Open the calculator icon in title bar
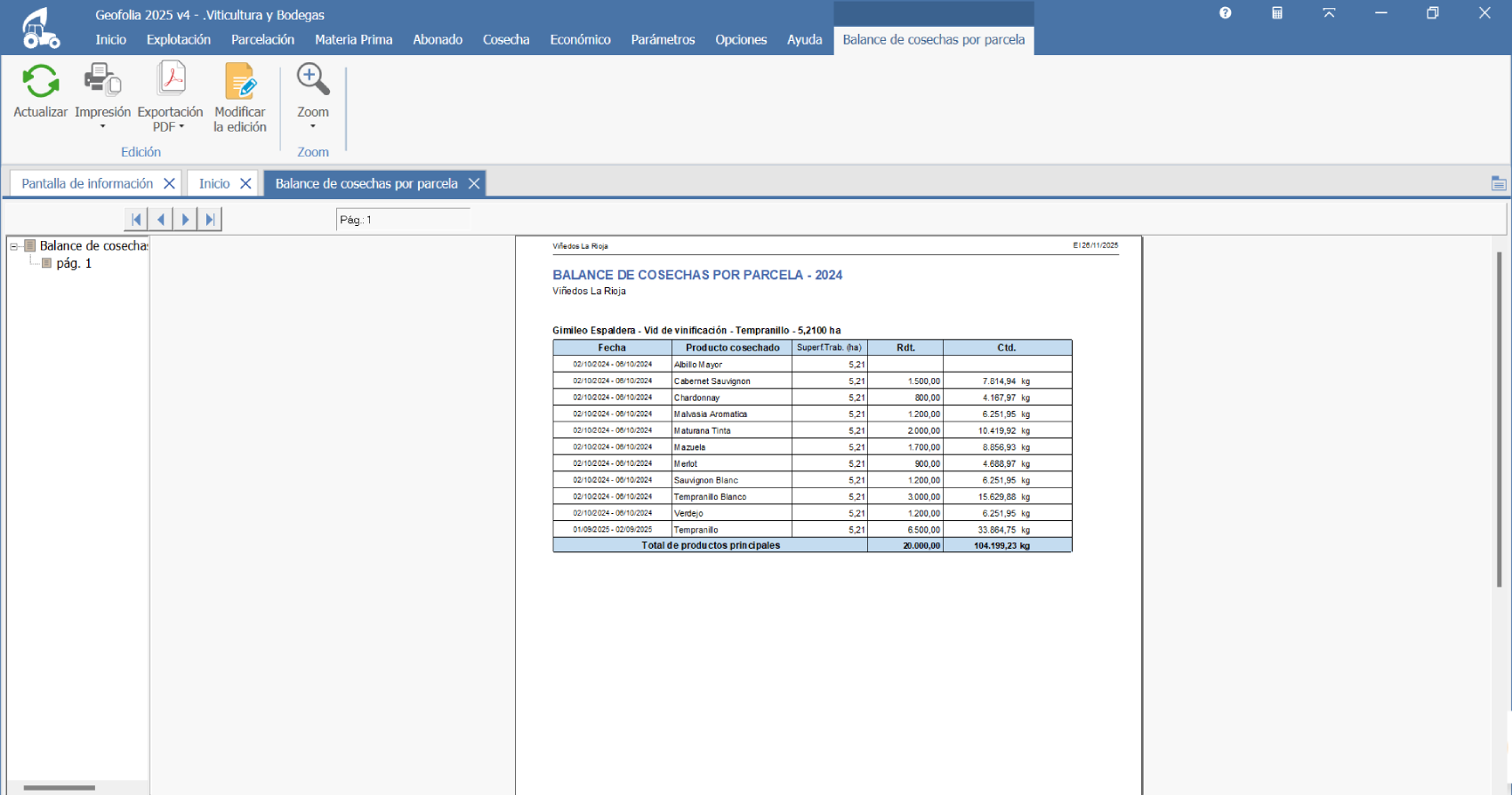This screenshot has height=795, width=1512. 1276,13
